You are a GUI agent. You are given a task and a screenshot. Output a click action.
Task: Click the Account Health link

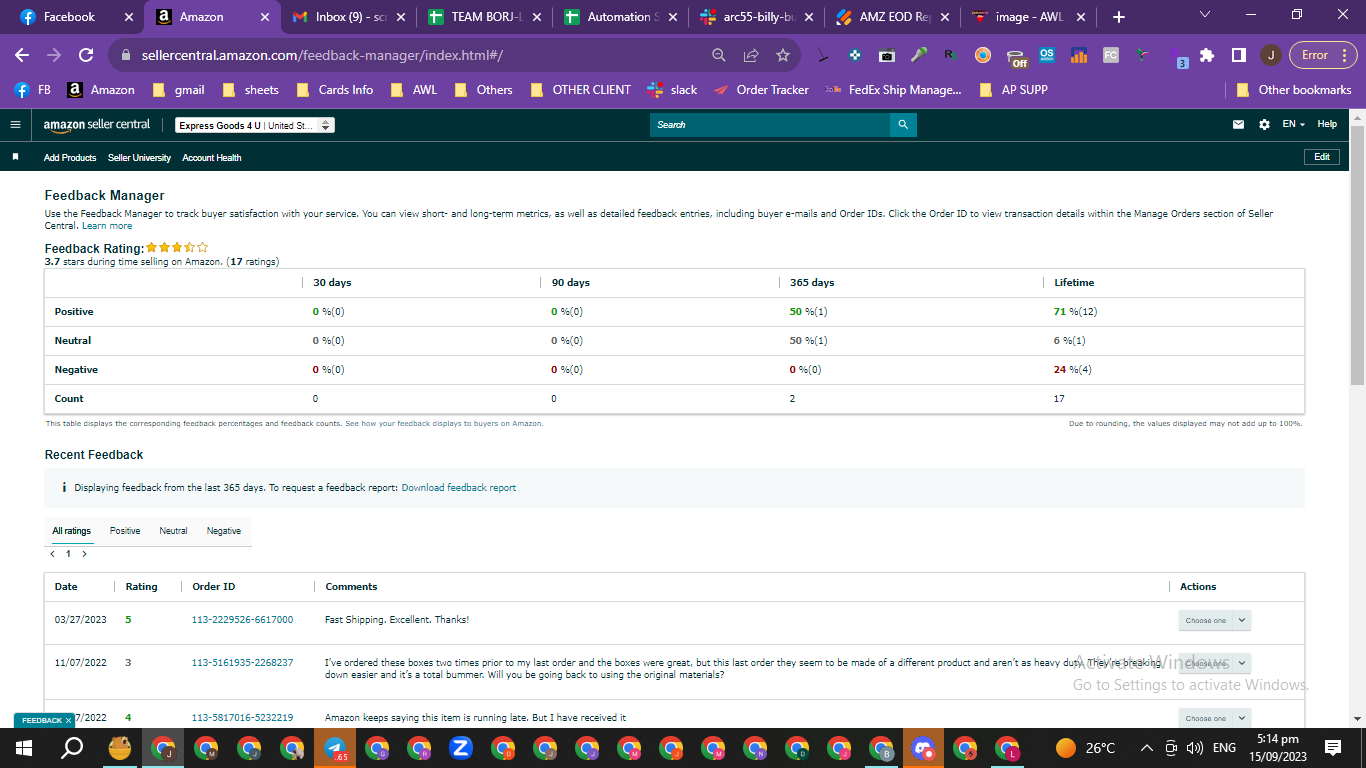212,158
